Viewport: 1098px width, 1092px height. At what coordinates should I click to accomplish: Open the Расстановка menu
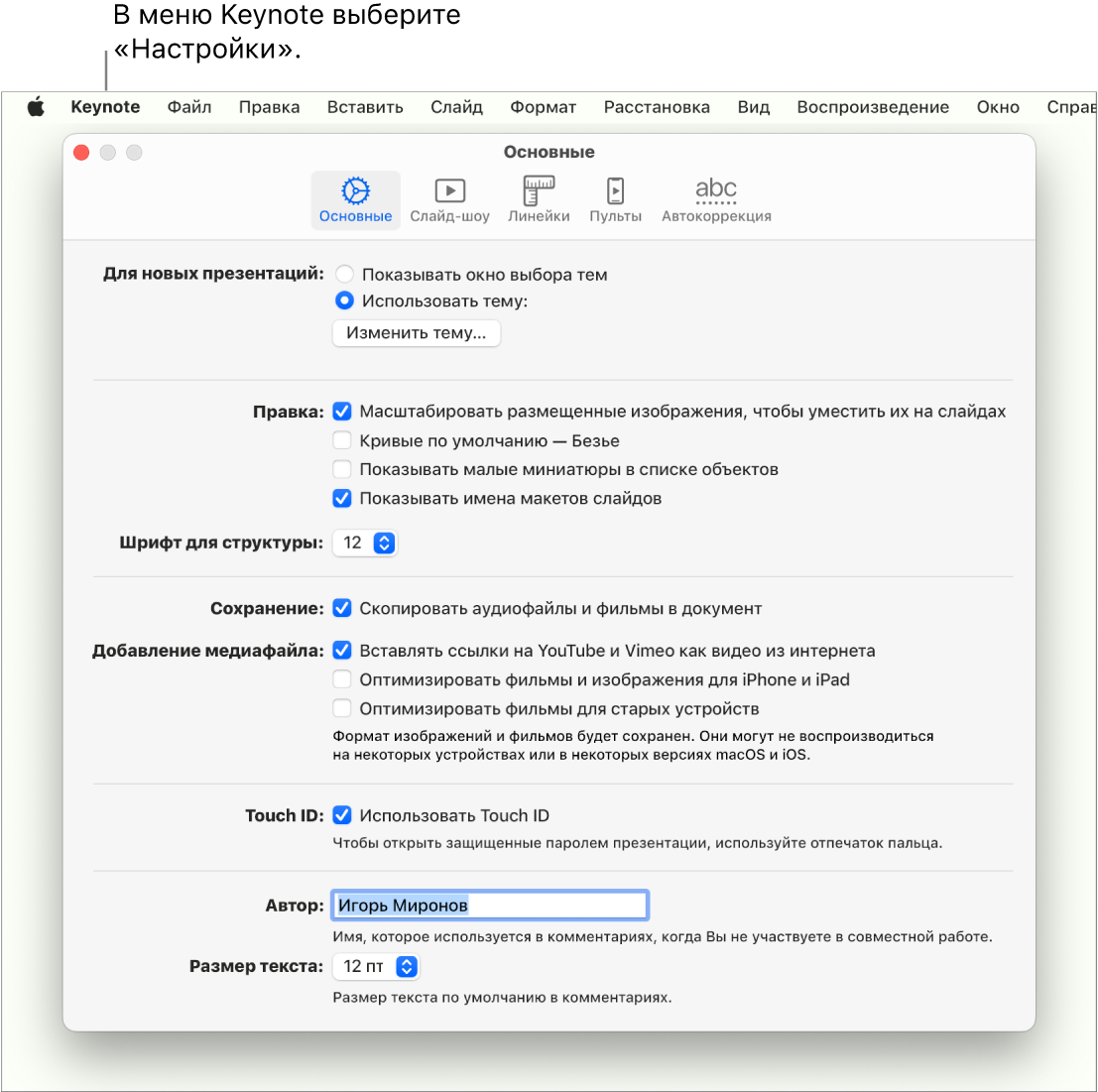657,107
